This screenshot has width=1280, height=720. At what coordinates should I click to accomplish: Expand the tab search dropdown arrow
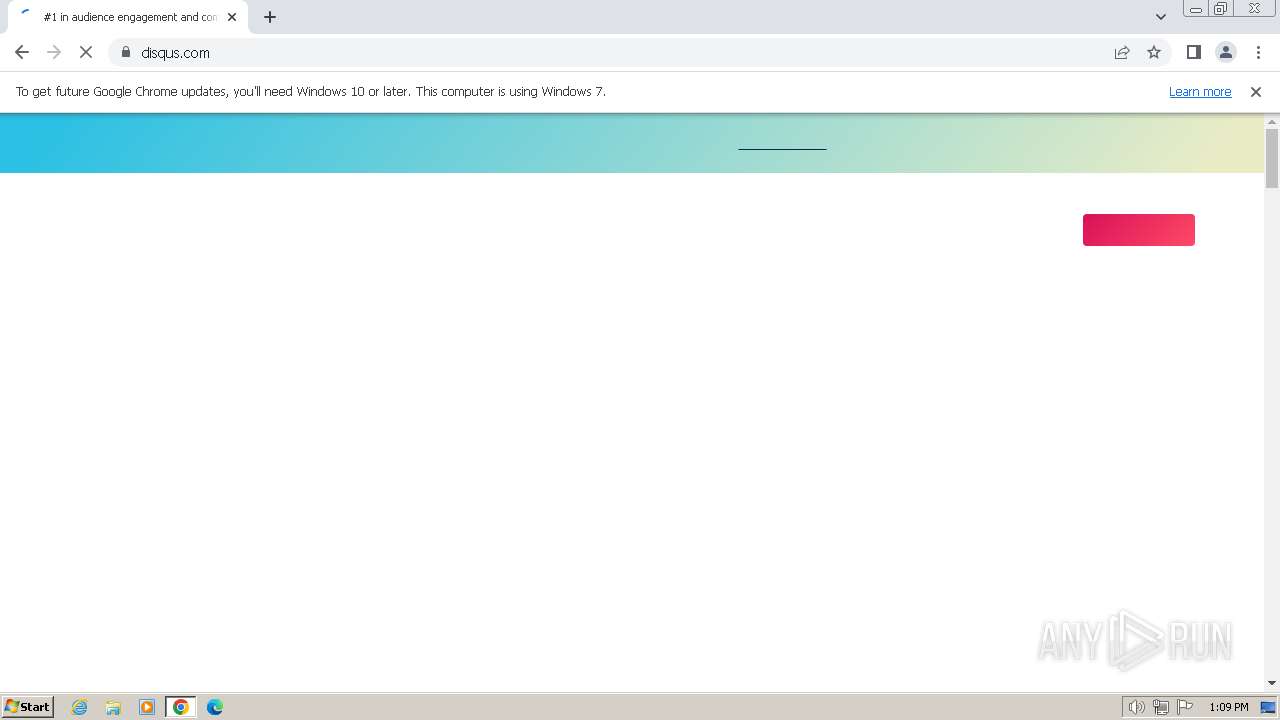[x=1161, y=17]
